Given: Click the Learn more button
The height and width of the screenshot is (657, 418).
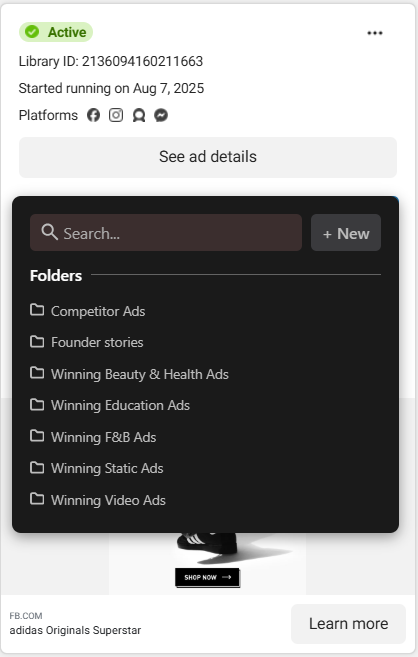Looking at the screenshot, I should click(348, 624).
